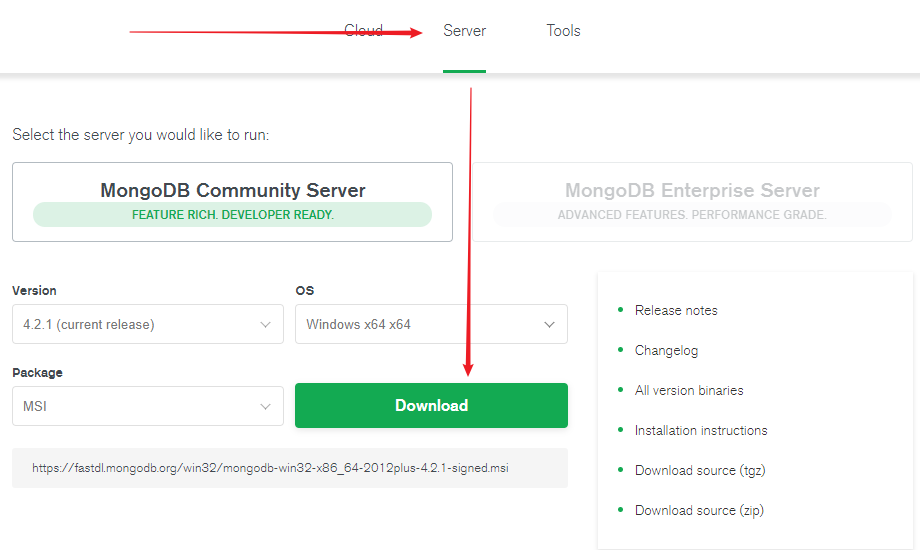Open the Release notes link
The height and width of the screenshot is (550, 920).
(x=676, y=311)
